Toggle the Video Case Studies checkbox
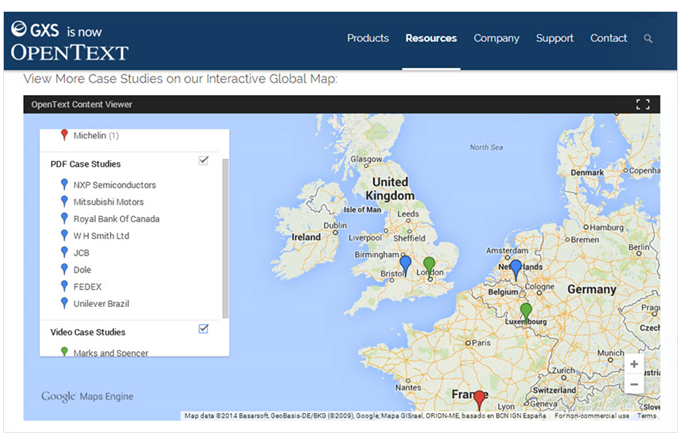The width and height of the screenshot is (683, 443). [x=204, y=328]
